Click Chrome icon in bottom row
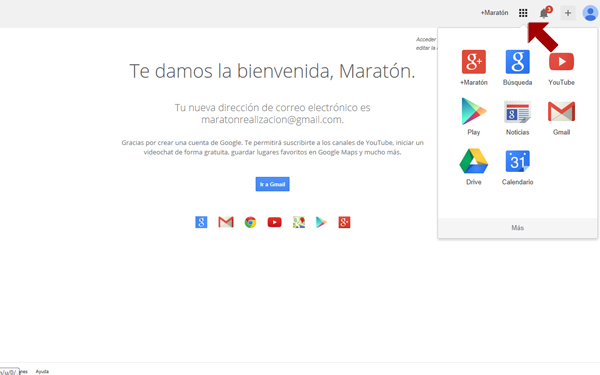 (x=250, y=222)
